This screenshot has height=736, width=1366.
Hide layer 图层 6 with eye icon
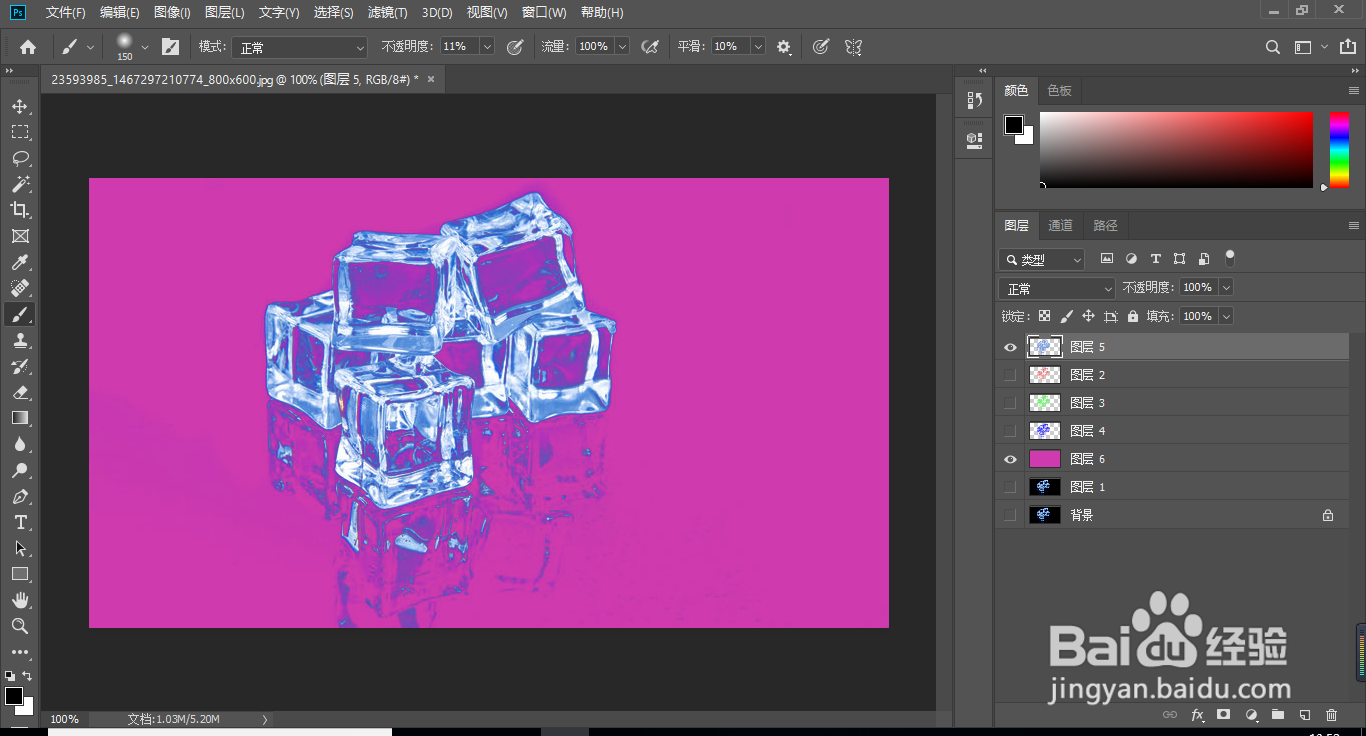(x=1010, y=459)
